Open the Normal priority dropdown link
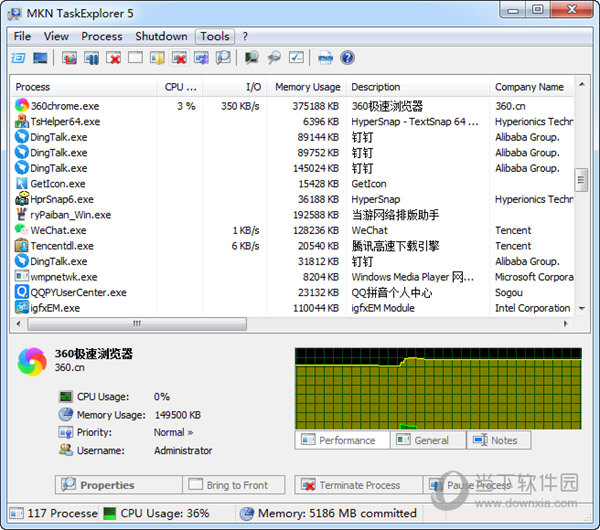 pyautogui.click(x=173, y=432)
